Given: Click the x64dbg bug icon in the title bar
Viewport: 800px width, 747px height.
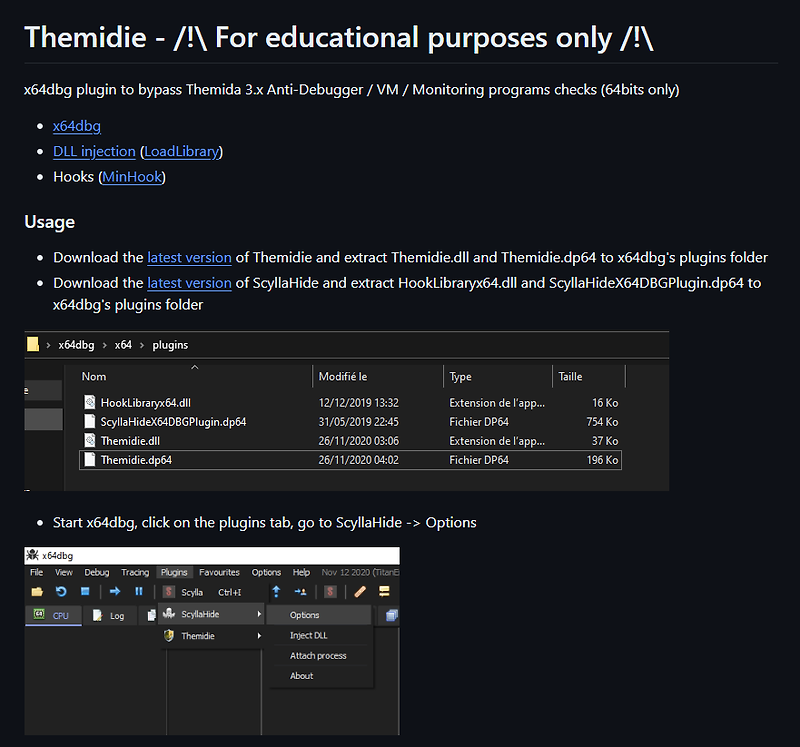Looking at the screenshot, I should tap(33, 556).
